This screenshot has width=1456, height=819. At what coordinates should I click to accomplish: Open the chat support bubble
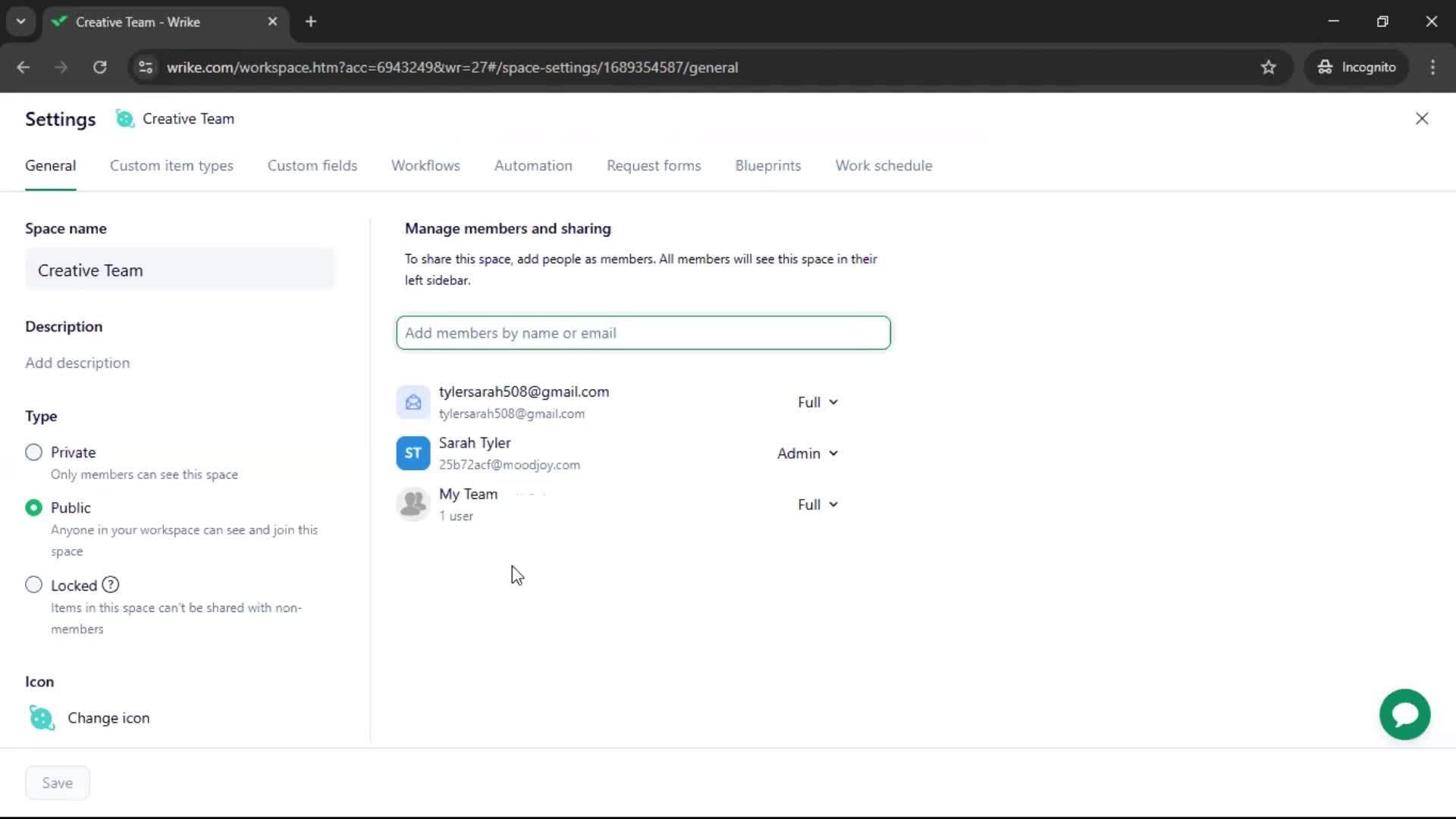pos(1404,714)
